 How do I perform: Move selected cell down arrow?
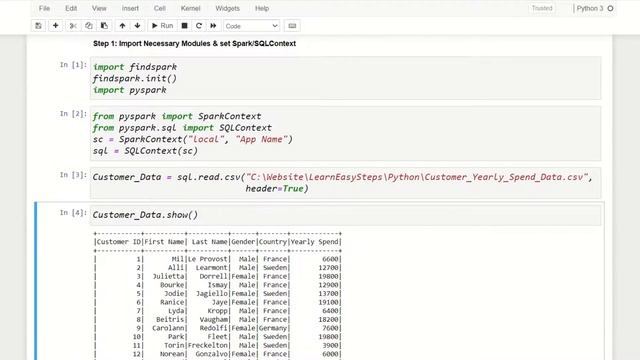138,26
